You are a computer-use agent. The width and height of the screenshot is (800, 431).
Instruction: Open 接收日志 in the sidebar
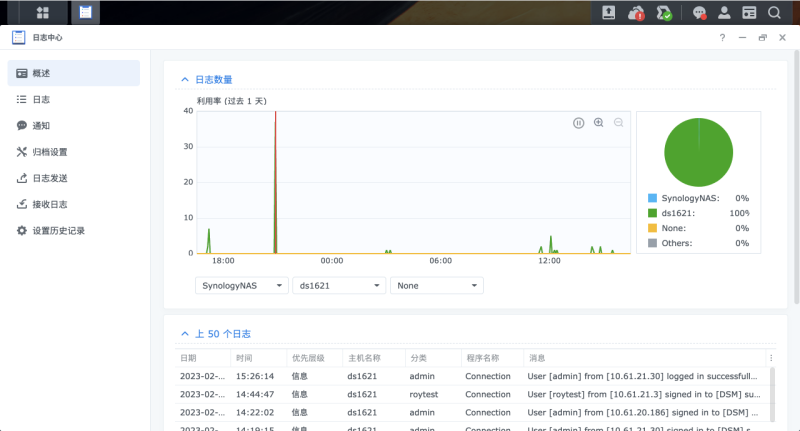(x=73, y=205)
